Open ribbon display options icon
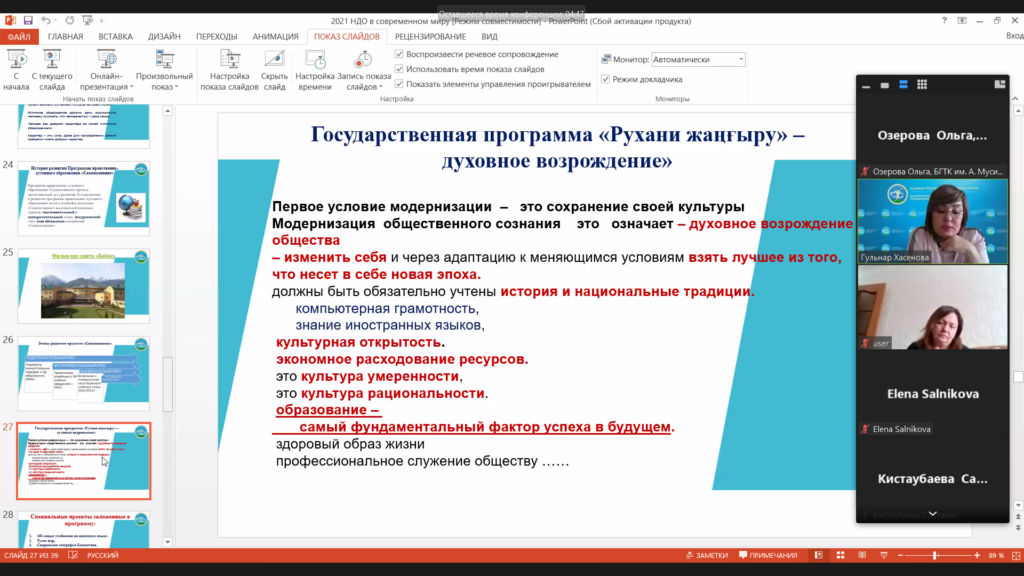Viewport: 1024px width, 576px height. click(x=962, y=21)
